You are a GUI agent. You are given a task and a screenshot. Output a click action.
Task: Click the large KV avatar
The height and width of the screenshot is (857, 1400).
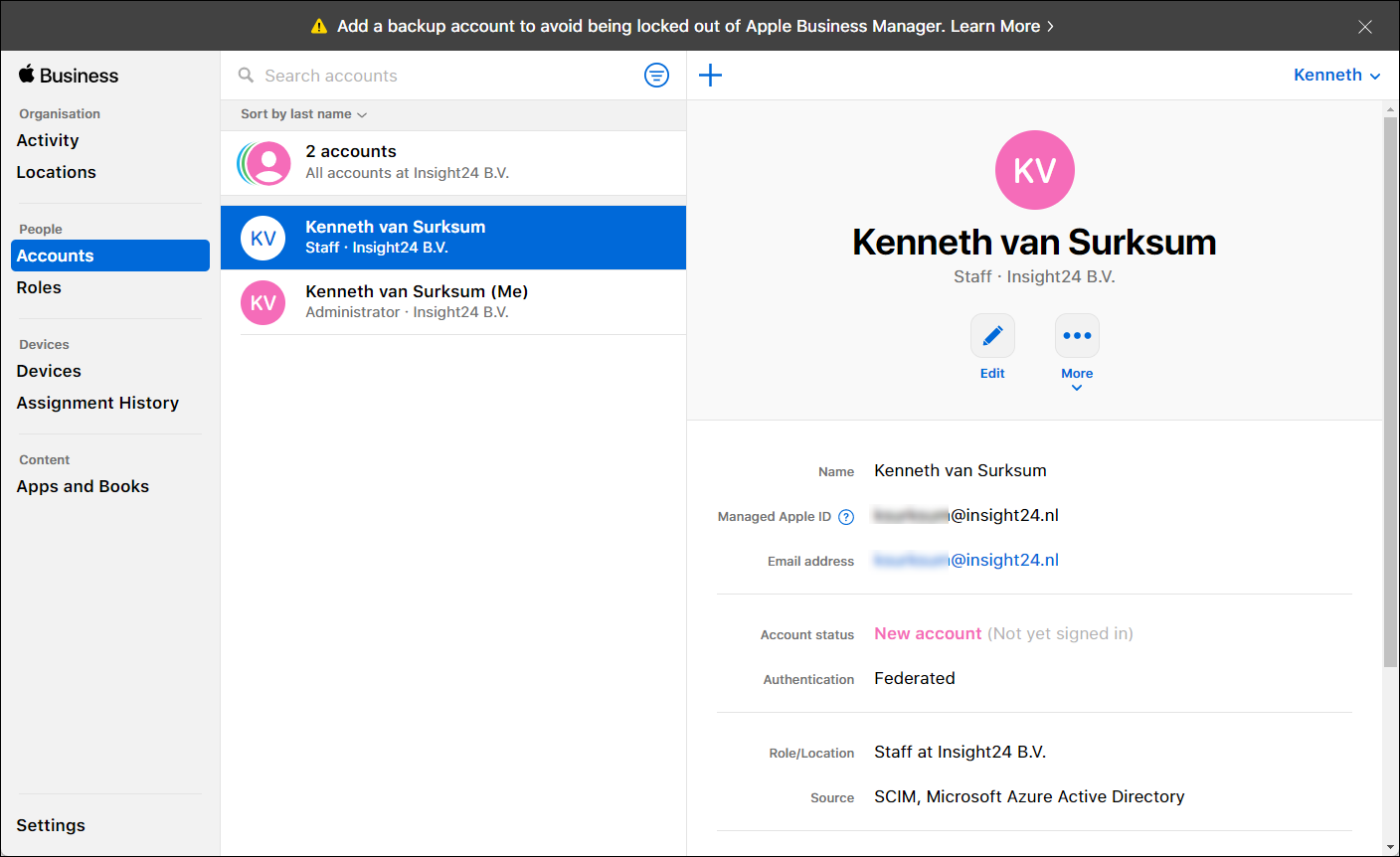(x=1034, y=170)
